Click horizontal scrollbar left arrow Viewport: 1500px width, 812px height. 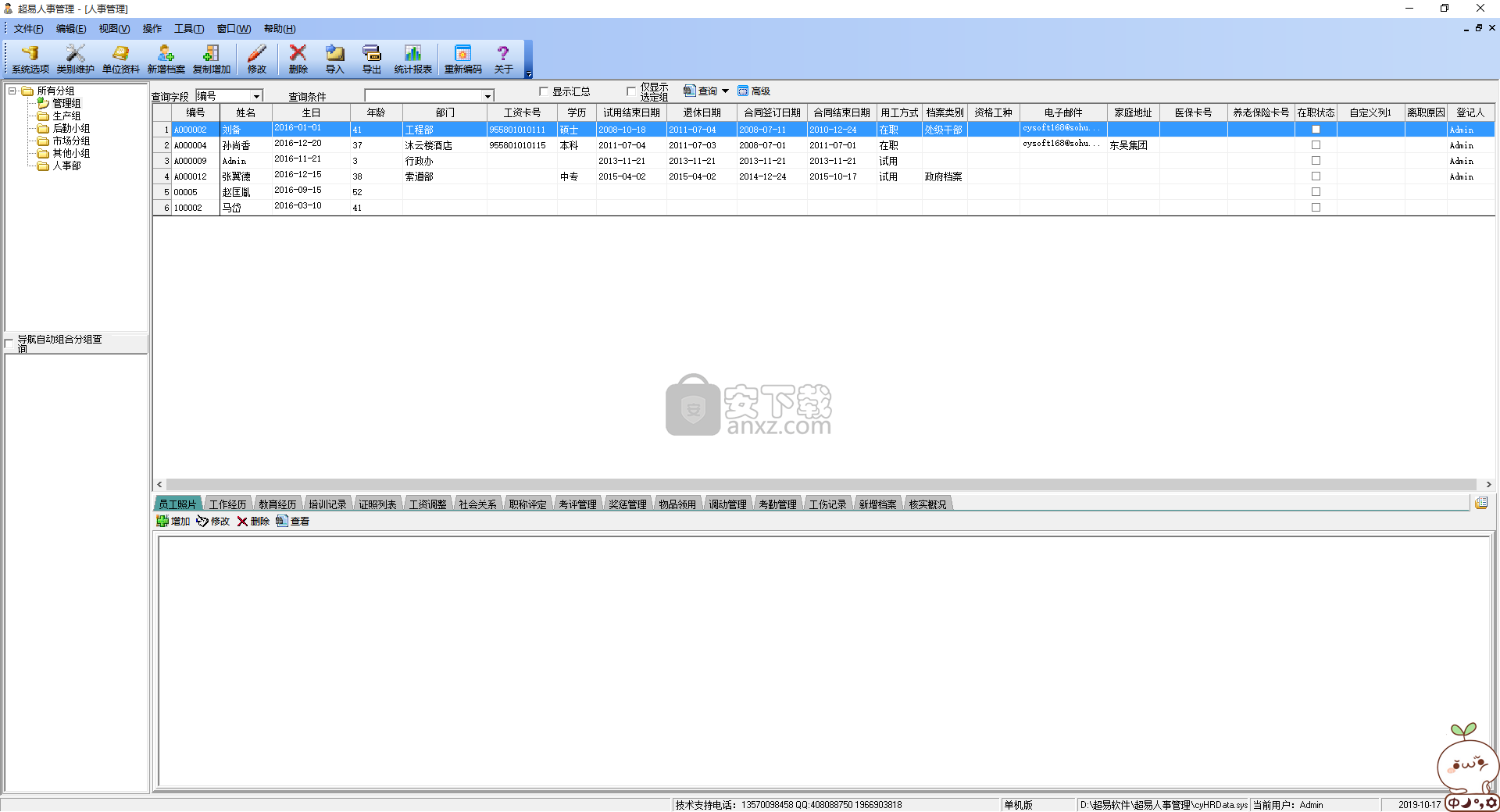pos(159,484)
